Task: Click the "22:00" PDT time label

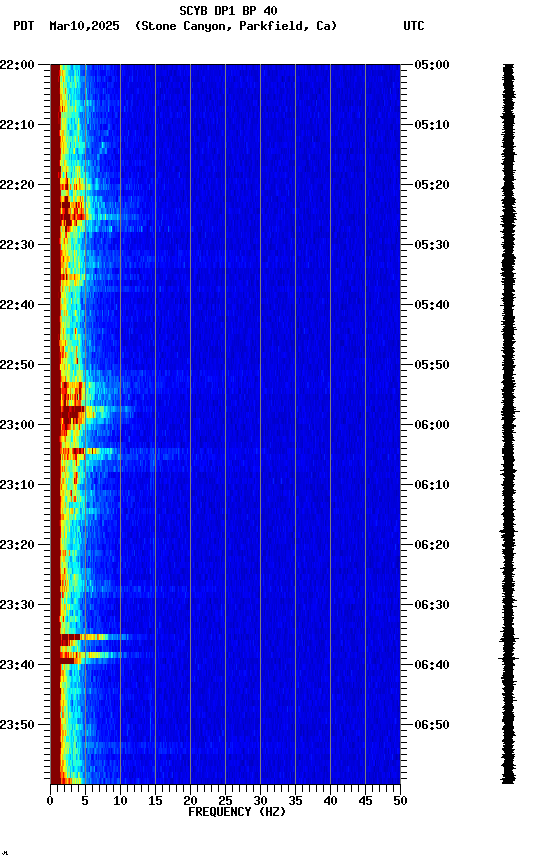Action: [x=17, y=65]
